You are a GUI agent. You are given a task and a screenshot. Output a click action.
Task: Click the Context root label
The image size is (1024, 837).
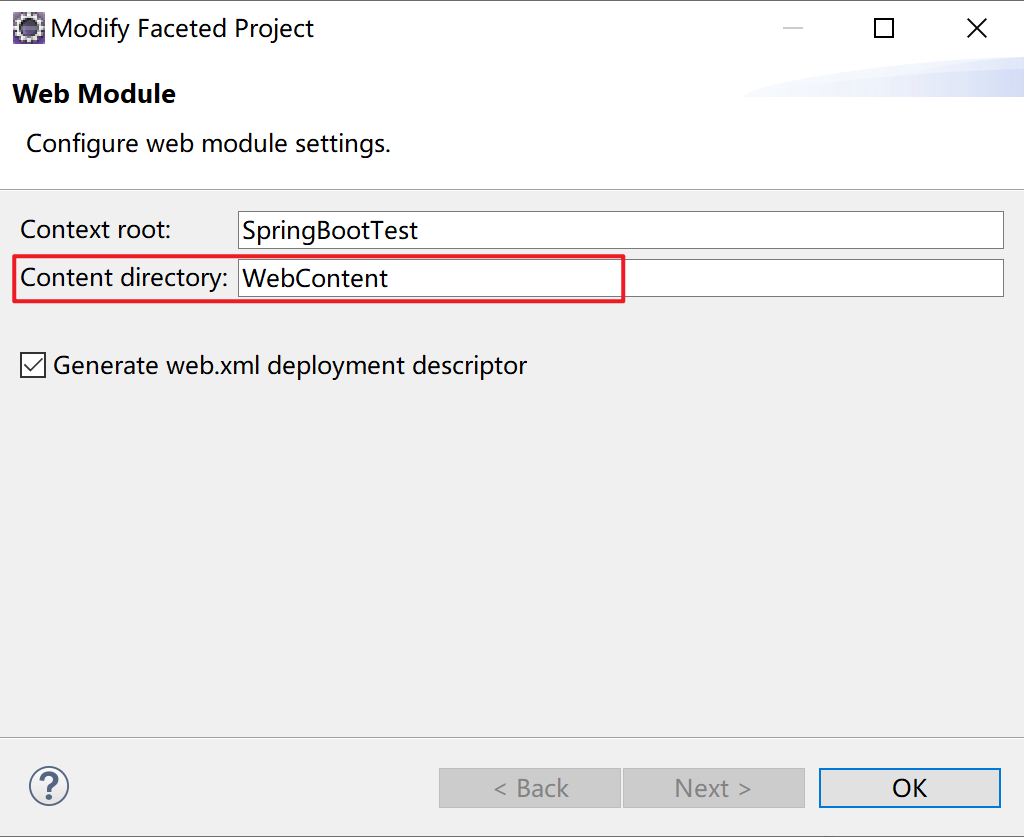tap(96, 230)
